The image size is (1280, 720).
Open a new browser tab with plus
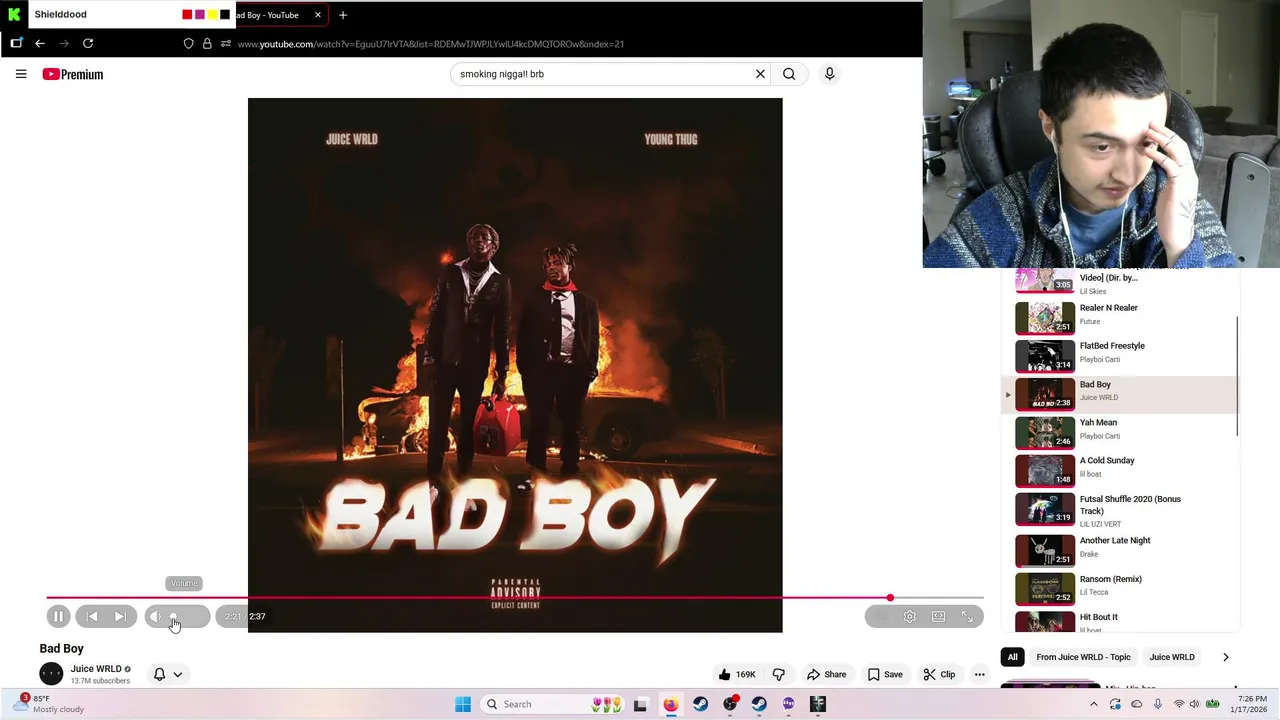[343, 15]
